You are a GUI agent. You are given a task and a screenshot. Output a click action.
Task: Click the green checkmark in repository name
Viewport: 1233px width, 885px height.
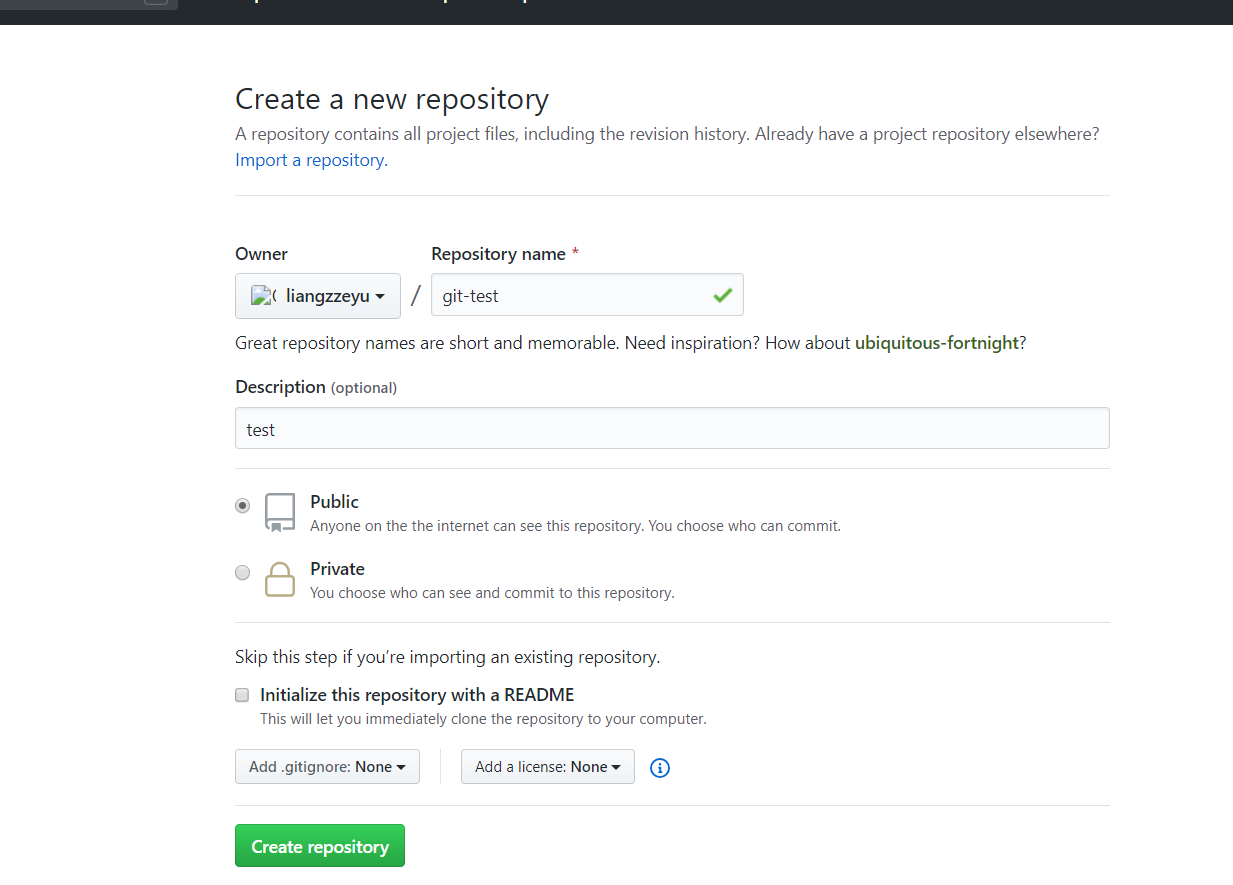tap(722, 295)
